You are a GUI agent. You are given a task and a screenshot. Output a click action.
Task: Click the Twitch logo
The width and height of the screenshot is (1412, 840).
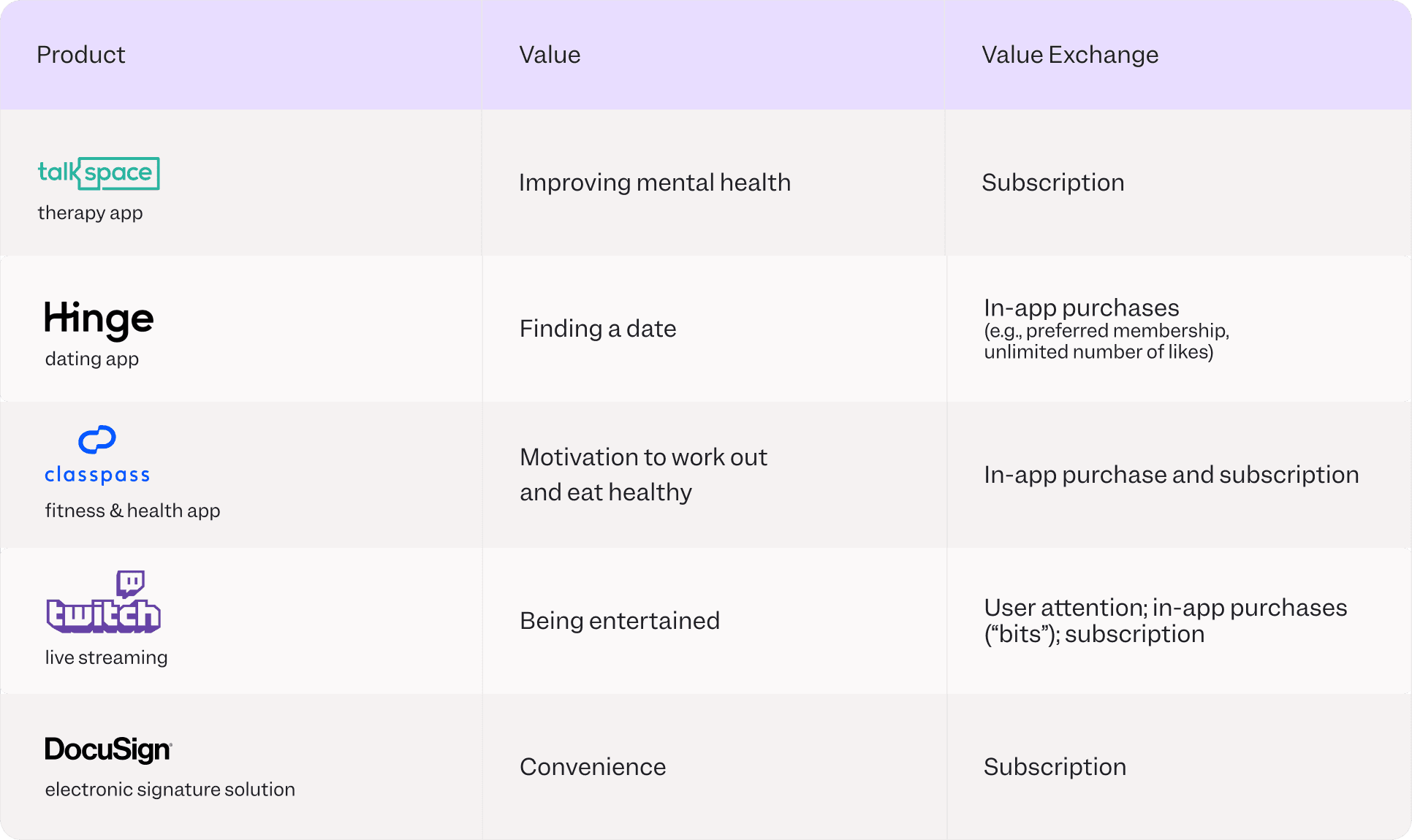103,603
